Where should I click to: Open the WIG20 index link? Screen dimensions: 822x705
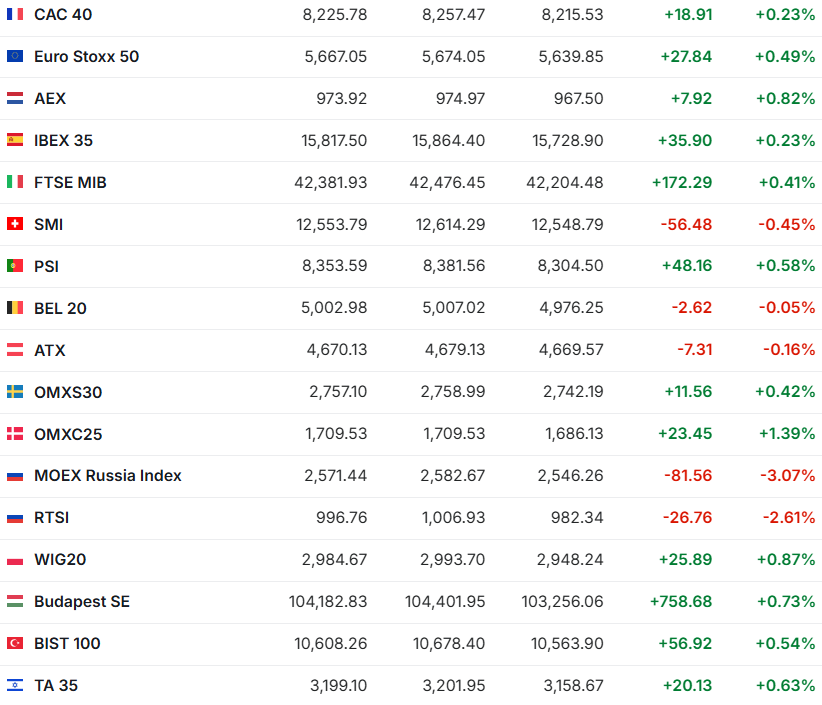(60, 560)
